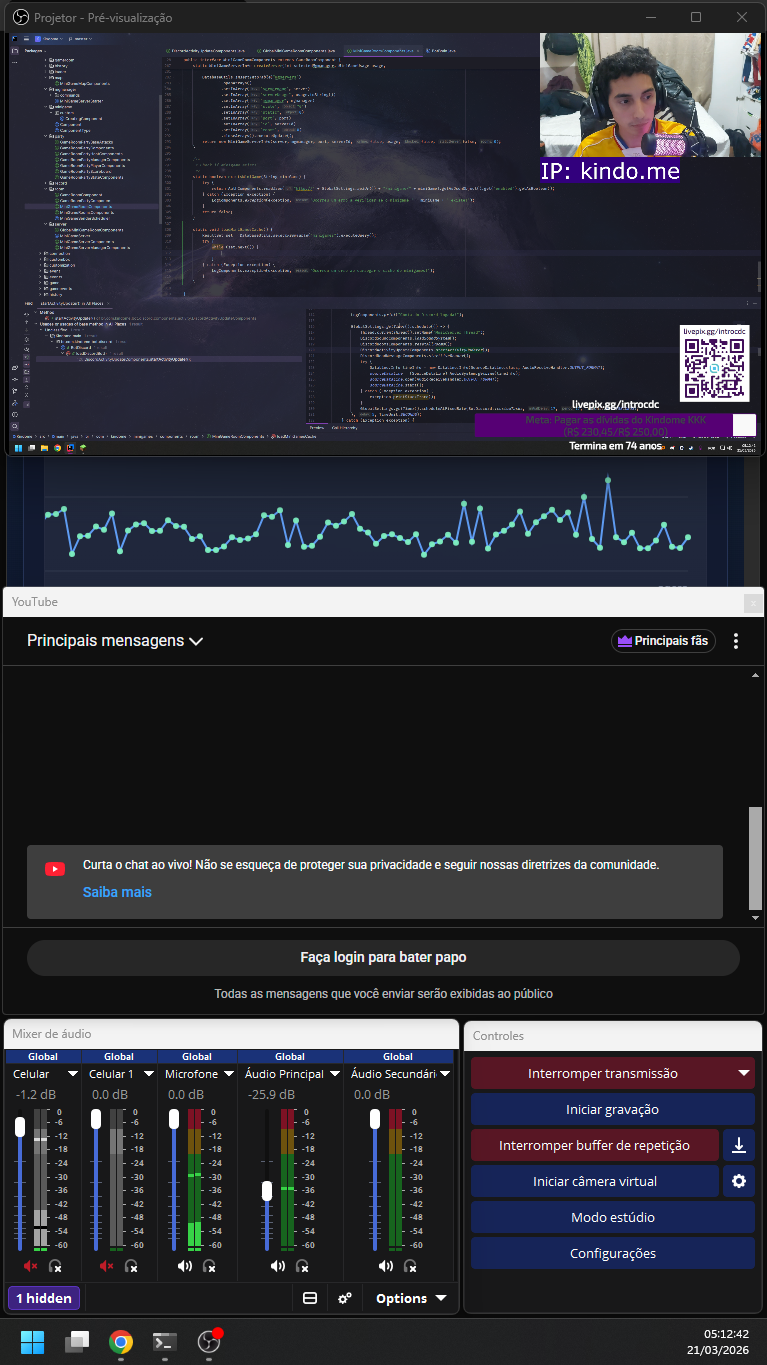Open OBS Studio from the taskbar
Screen dimensions: 767x1365
tap(209, 1342)
